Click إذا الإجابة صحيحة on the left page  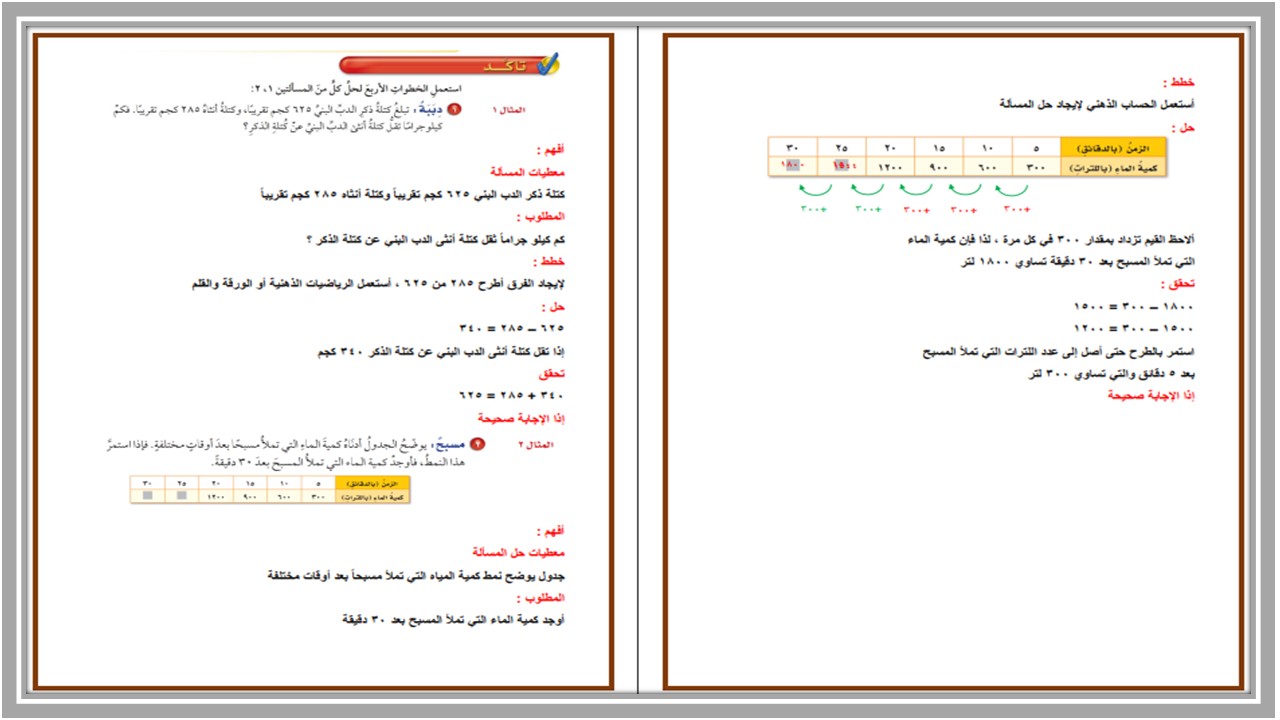tap(520, 418)
